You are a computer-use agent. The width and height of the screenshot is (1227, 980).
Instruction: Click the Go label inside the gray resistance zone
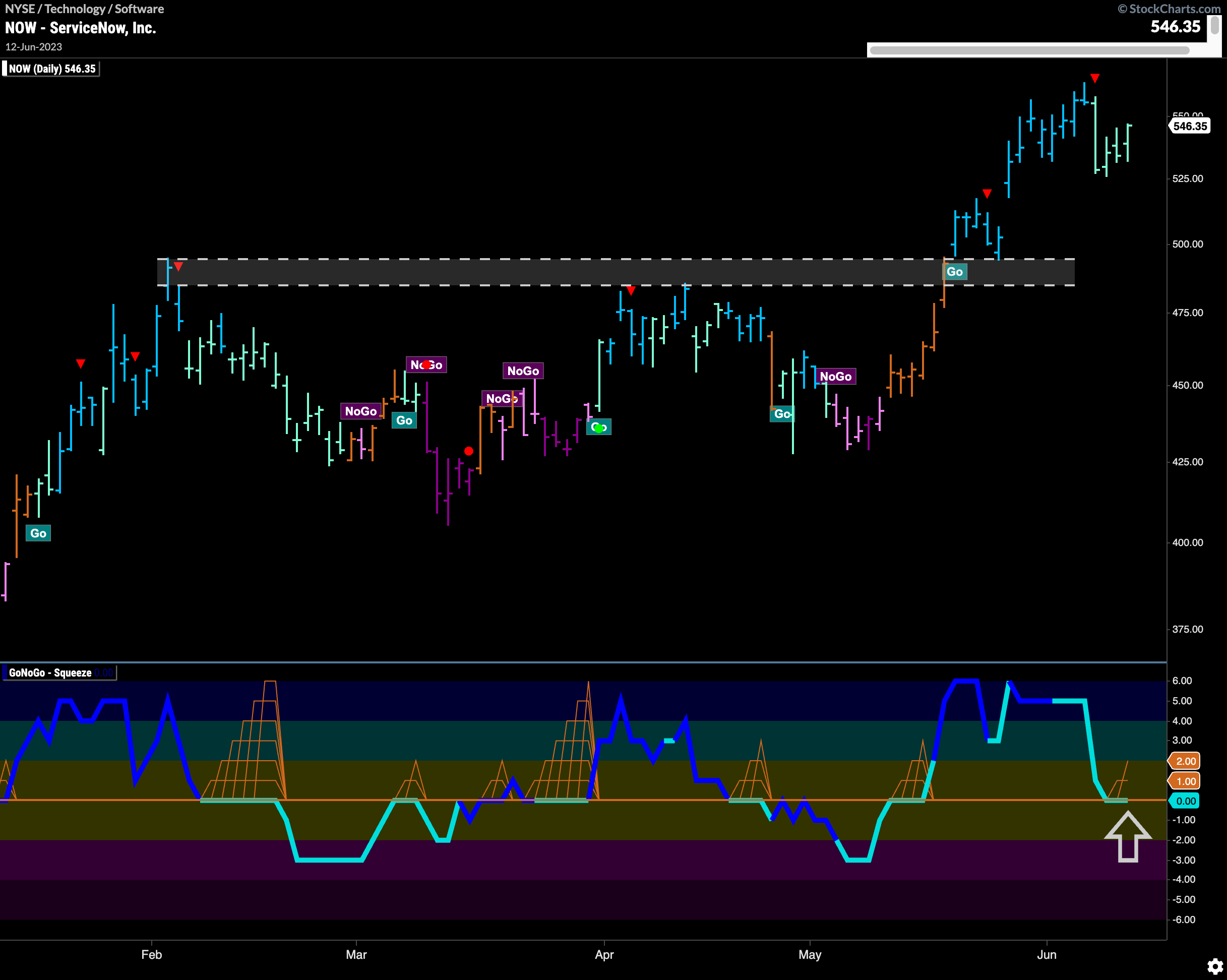tap(954, 271)
